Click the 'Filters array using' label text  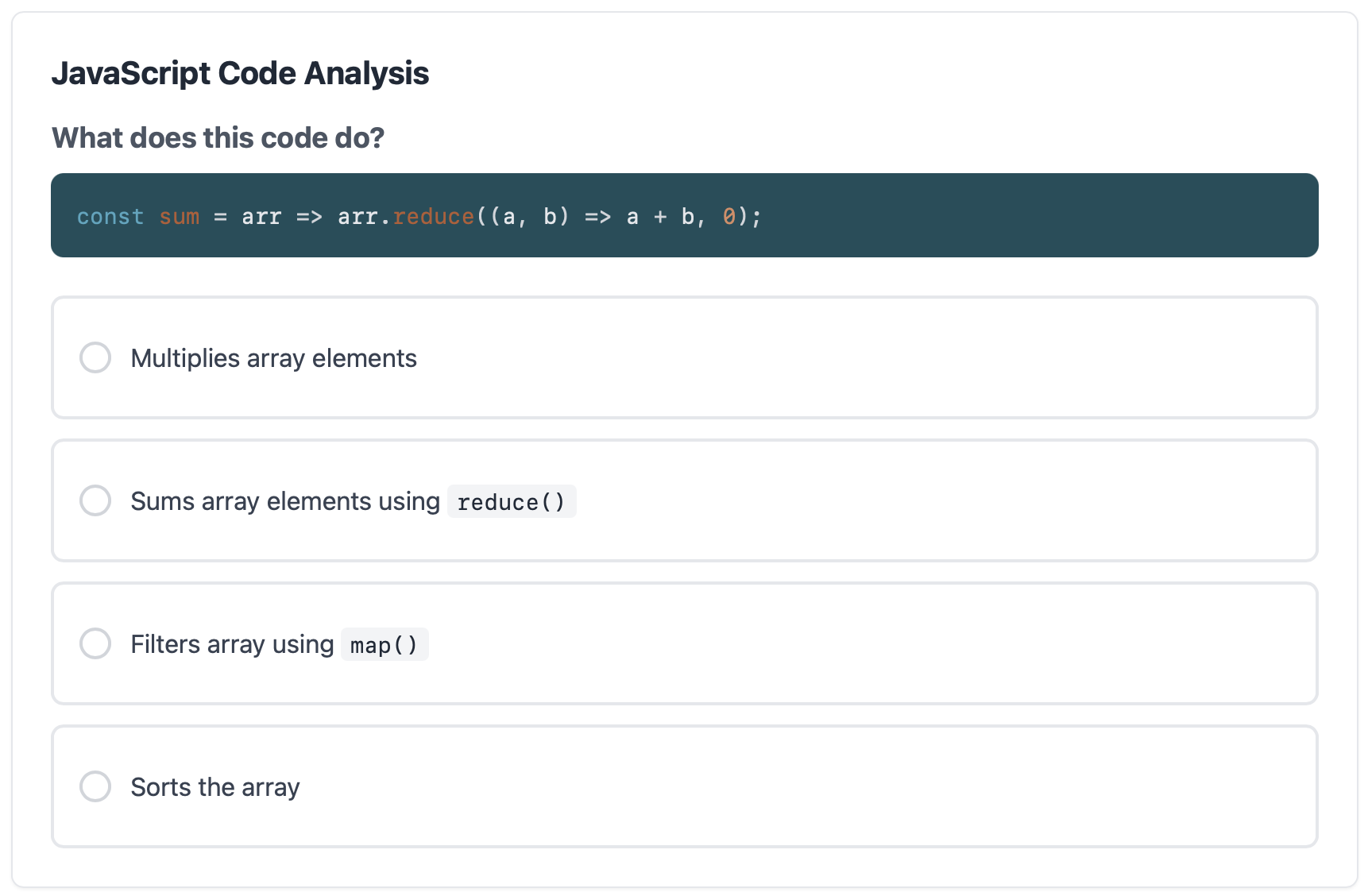tap(232, 644)
